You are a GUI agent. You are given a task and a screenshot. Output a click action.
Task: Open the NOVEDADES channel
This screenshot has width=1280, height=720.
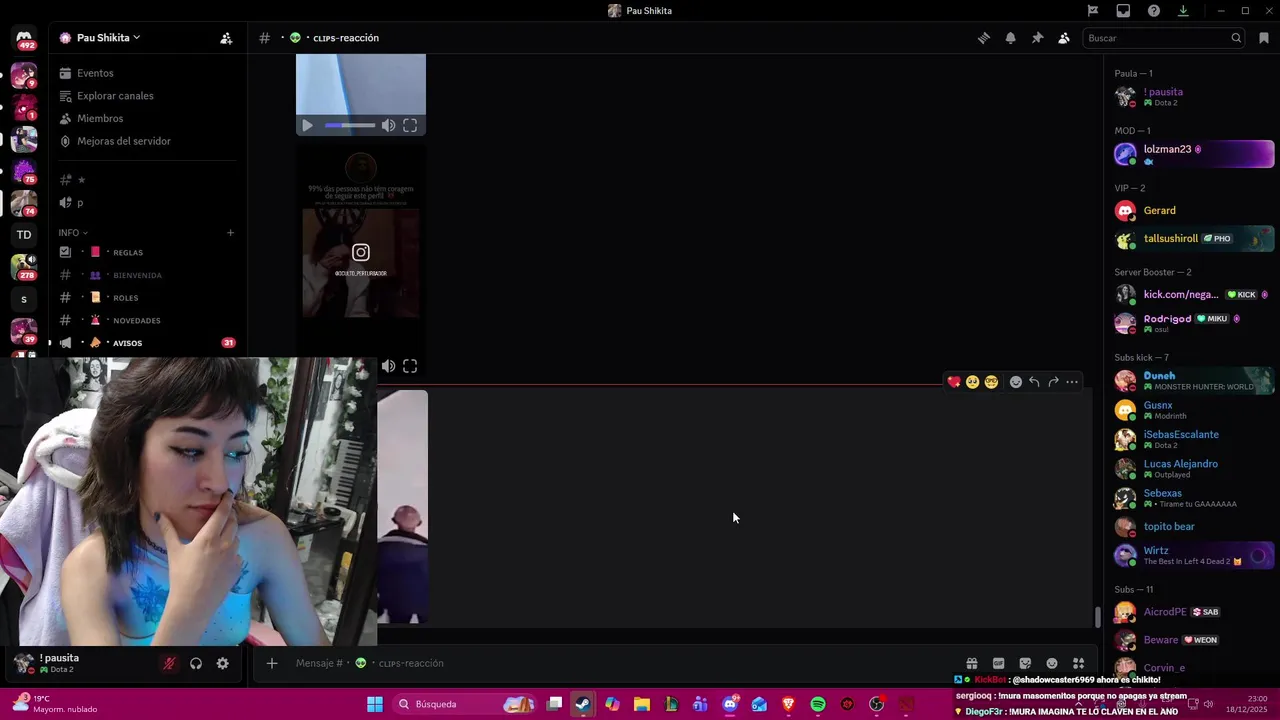[x=148, y=320]
